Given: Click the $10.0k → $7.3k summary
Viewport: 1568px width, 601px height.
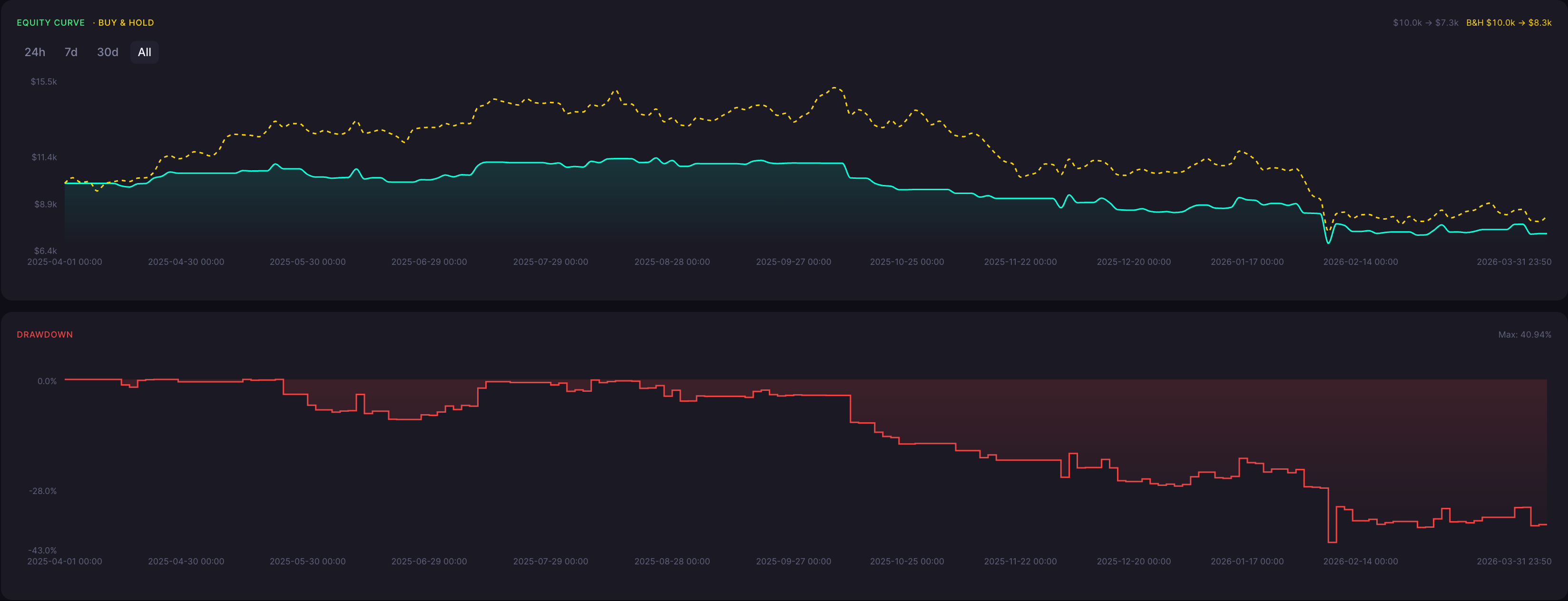Looking at the screenshot, I should [x=1426, y=22].
